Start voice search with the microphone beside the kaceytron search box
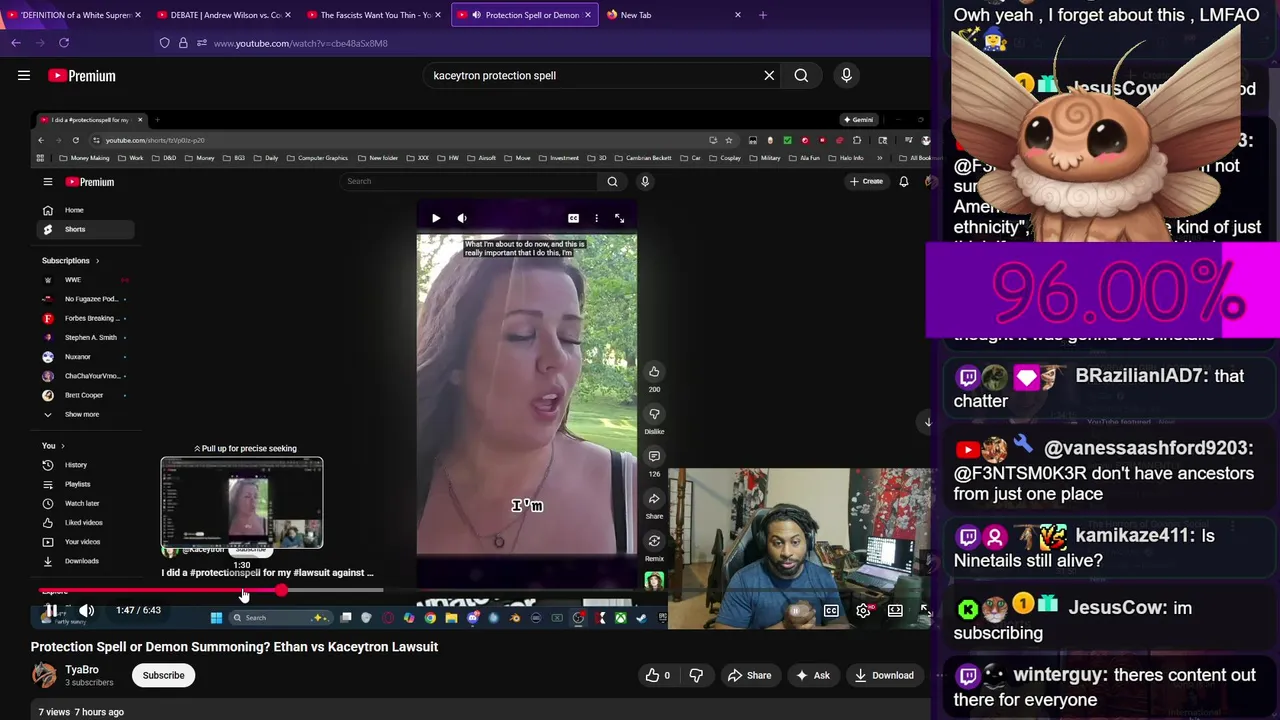 (846, 75)
